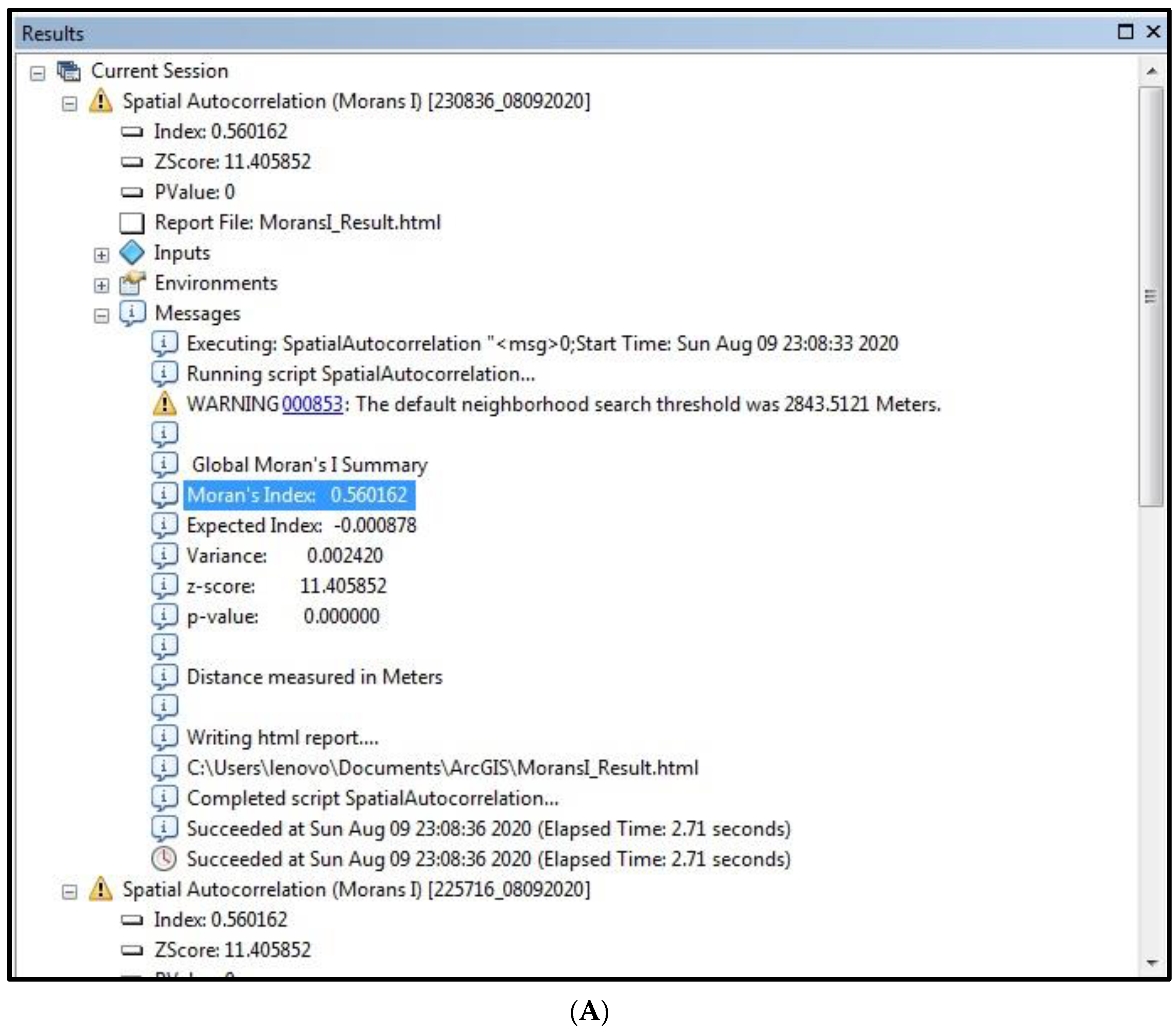This screenshot has height=1032, width=1176.
Task: Click warning icon beside first Spatial Autocorrelation result
Action: (100, 101)
